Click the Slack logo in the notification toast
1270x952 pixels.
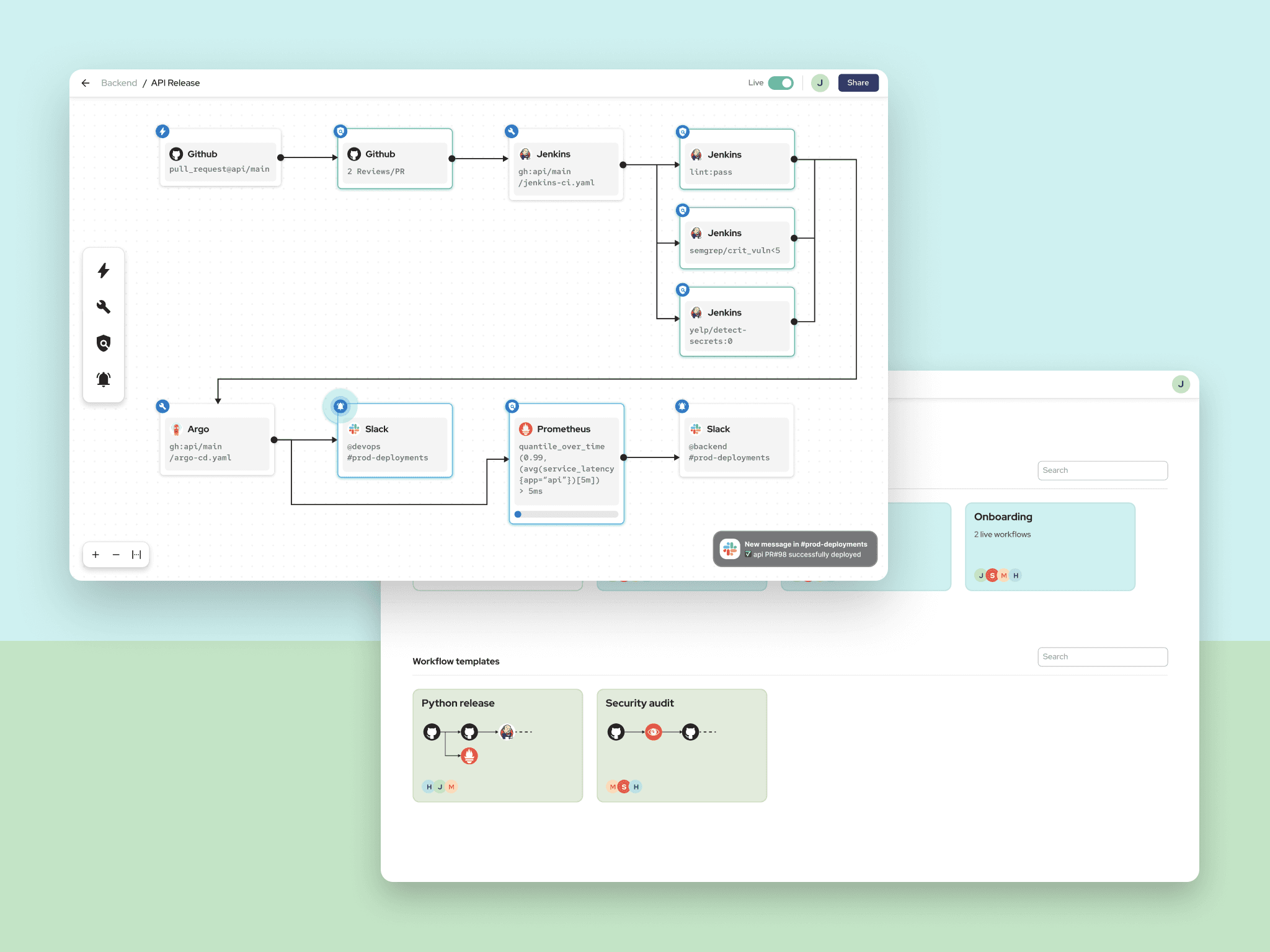coord(730,549)
